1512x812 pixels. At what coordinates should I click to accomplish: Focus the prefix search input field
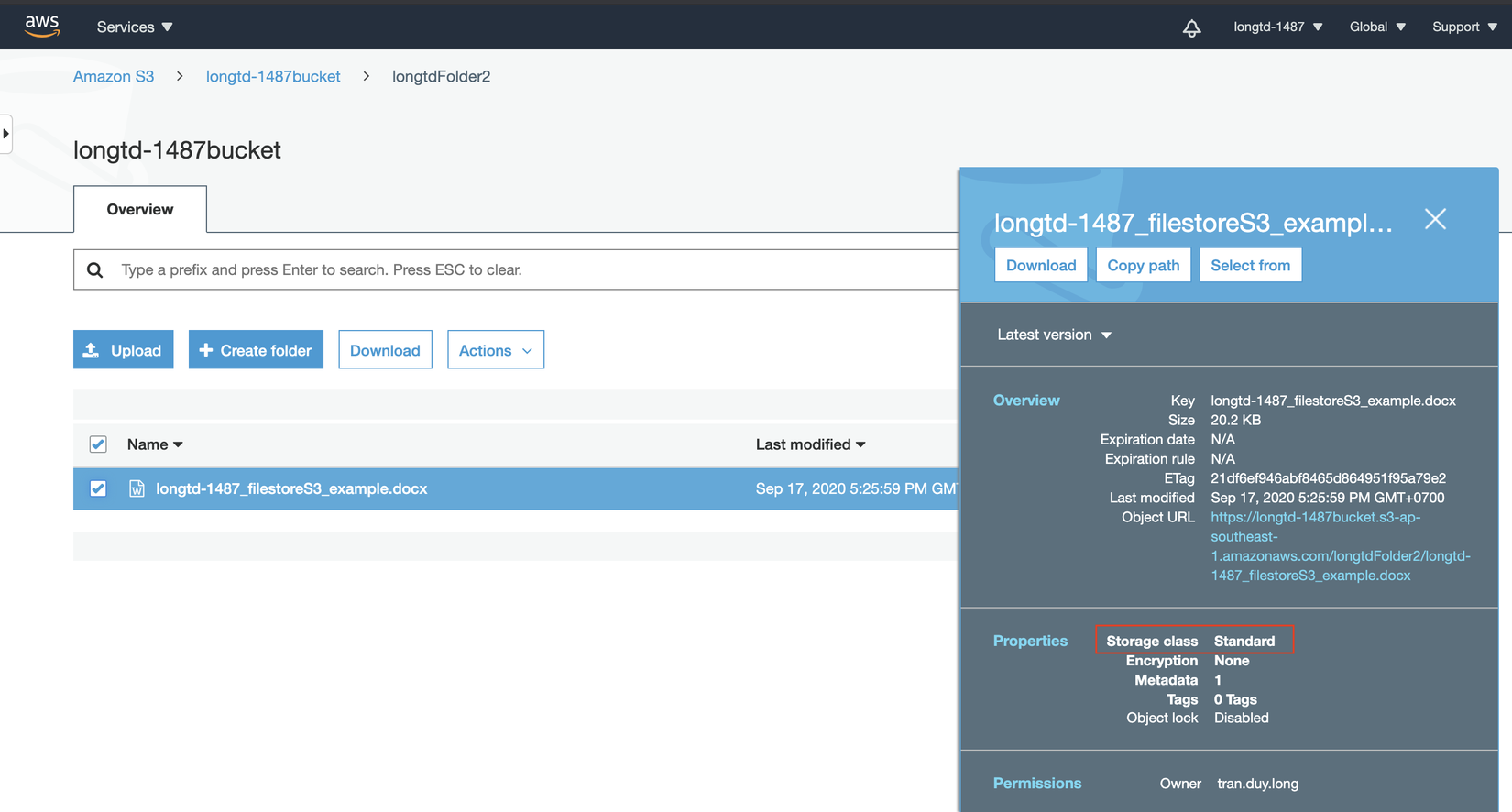coord(516,269)
